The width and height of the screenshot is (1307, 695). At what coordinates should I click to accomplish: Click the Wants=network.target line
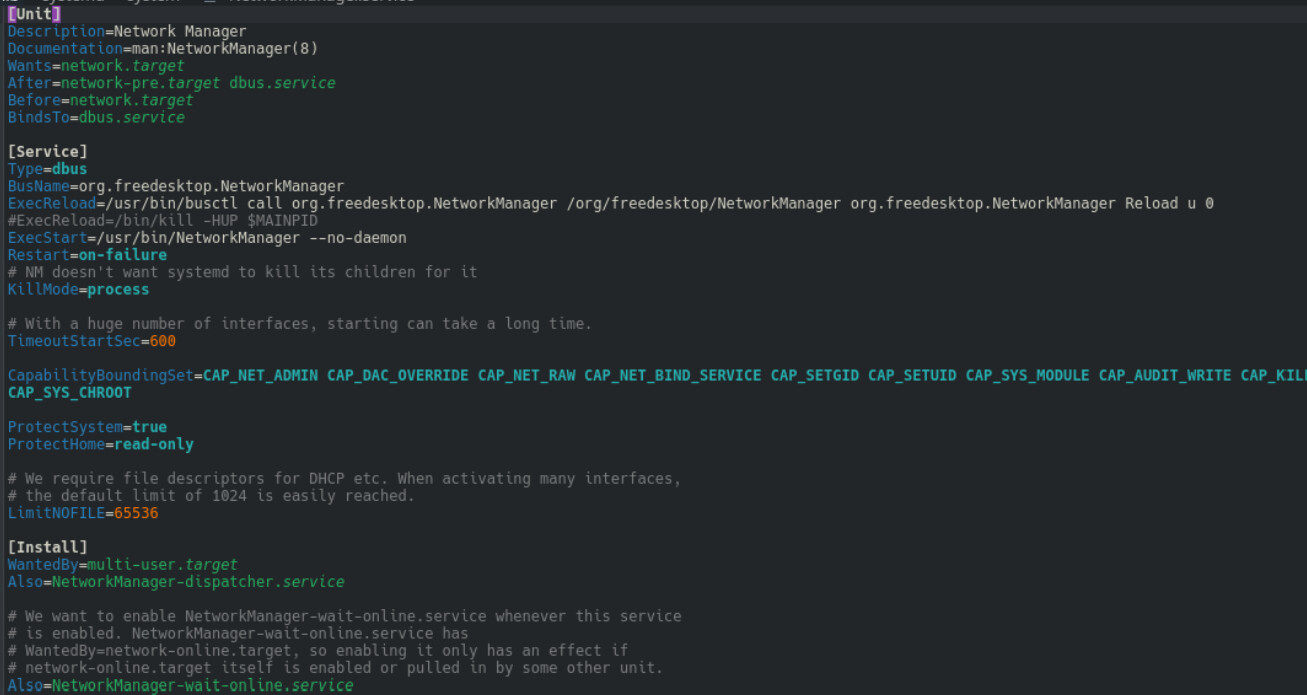(x=96, y=66)
